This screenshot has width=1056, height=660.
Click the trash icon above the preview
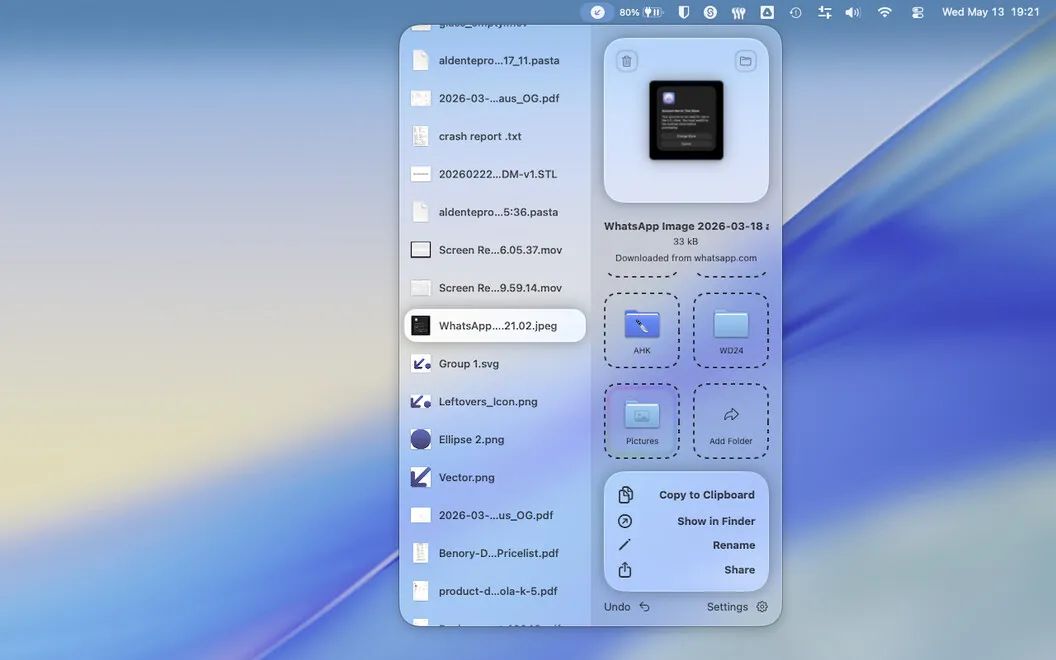coord(626,61)
